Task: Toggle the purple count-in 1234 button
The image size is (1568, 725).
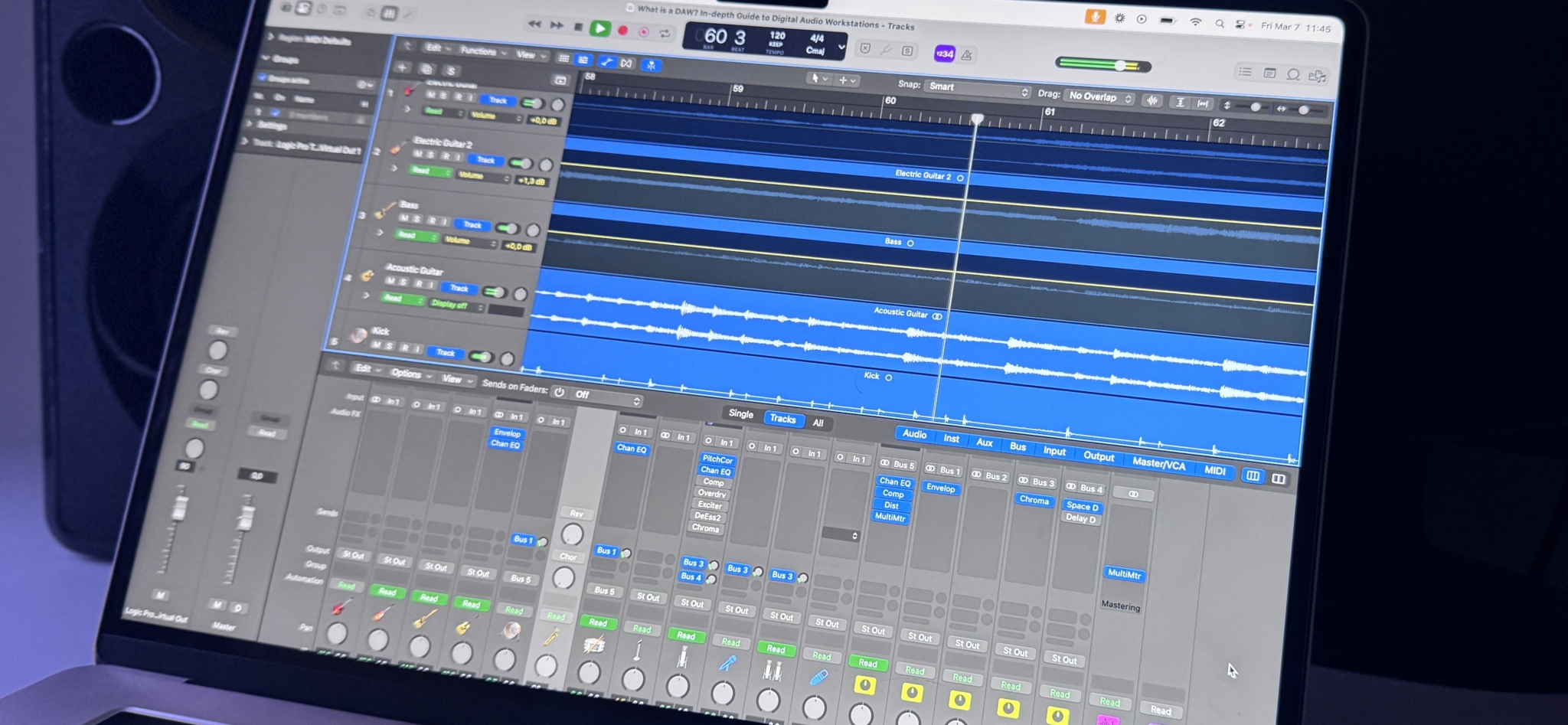Action: pyautogui.click(x=944, y=54)
